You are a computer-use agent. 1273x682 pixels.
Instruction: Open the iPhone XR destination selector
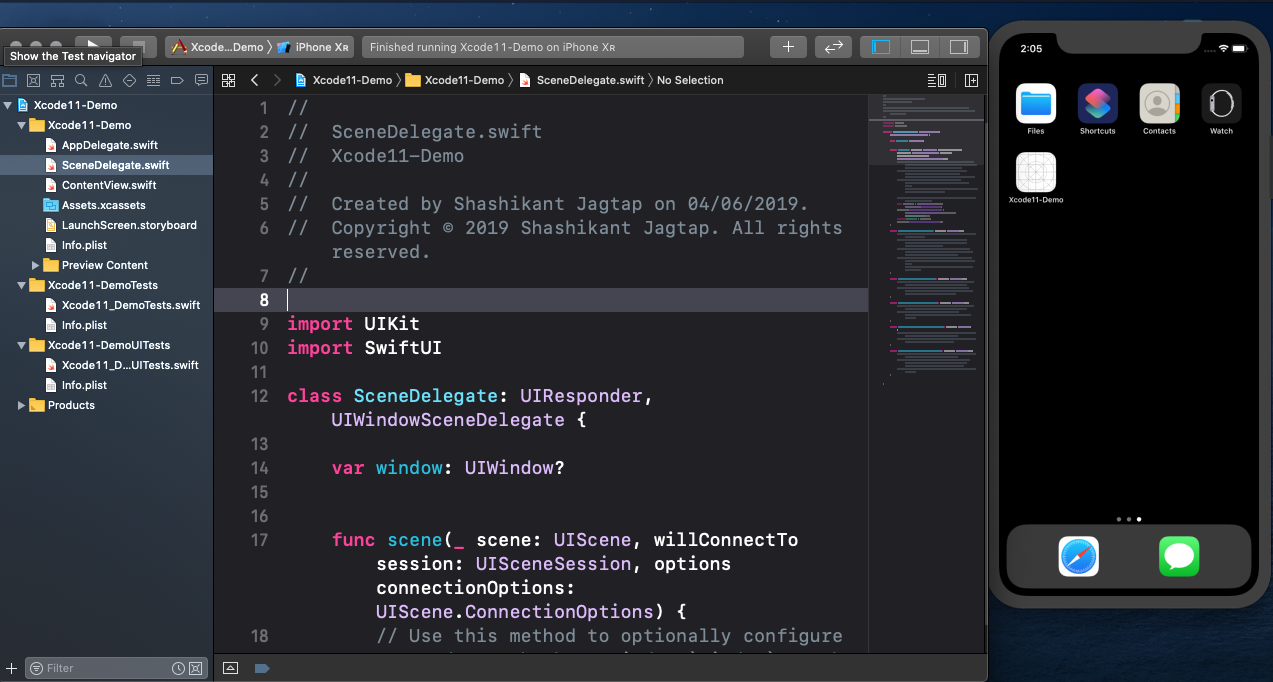click(322, 47)
